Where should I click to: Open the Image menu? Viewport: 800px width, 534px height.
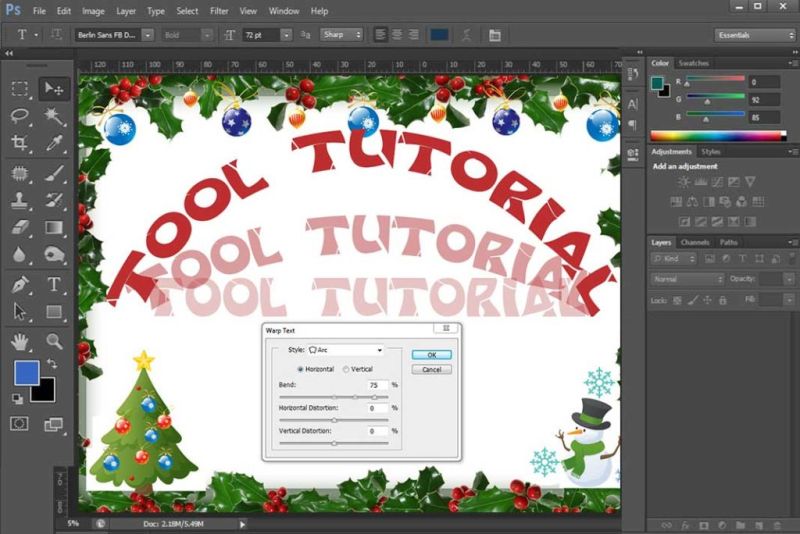(x=93, y=11)
